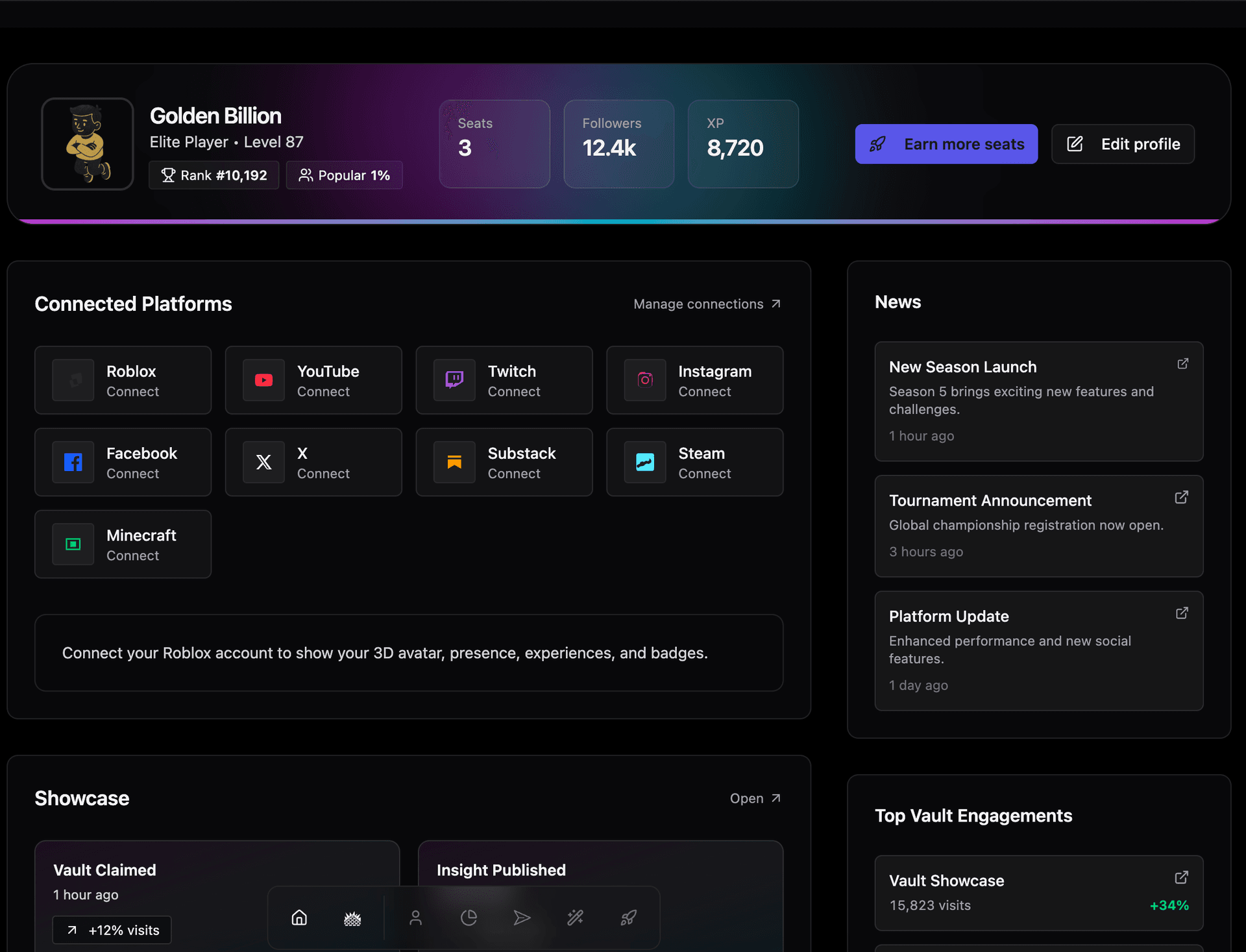1246x952 pixels.
Task: Open New Season Launch external link icon
Action: click(1182, 364)
